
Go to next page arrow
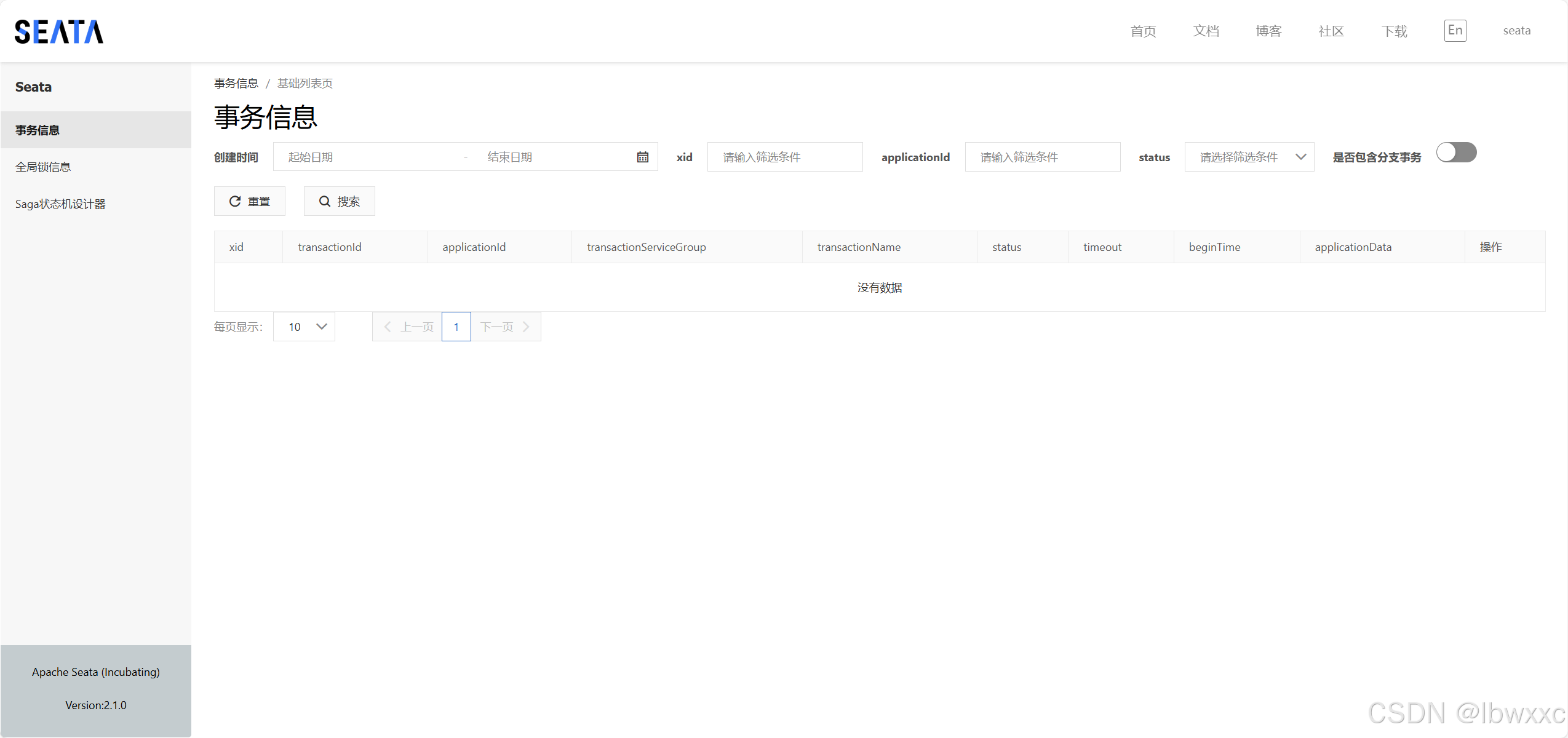coord(526,327)
